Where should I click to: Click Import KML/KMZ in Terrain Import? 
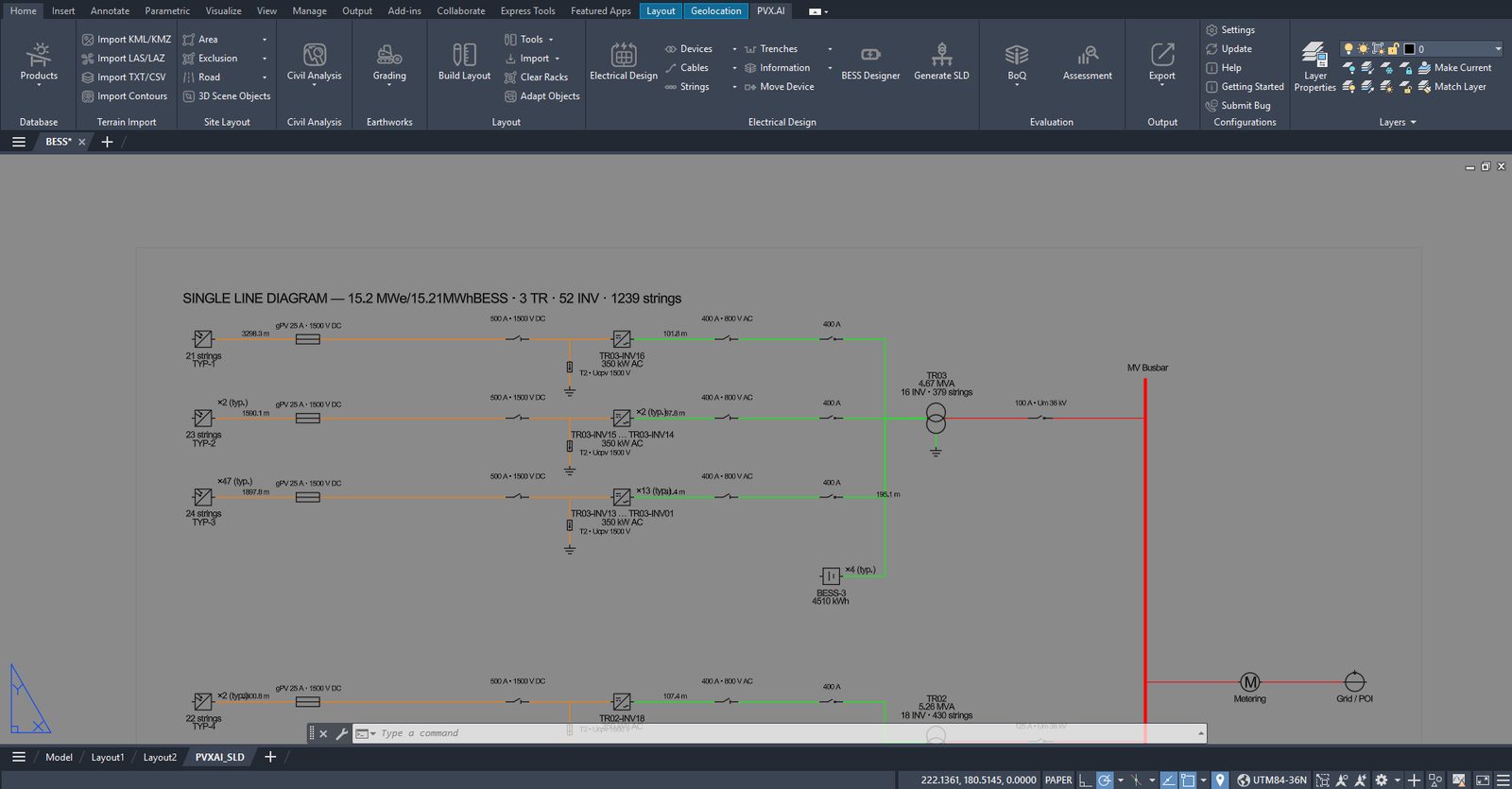point(127,40)
